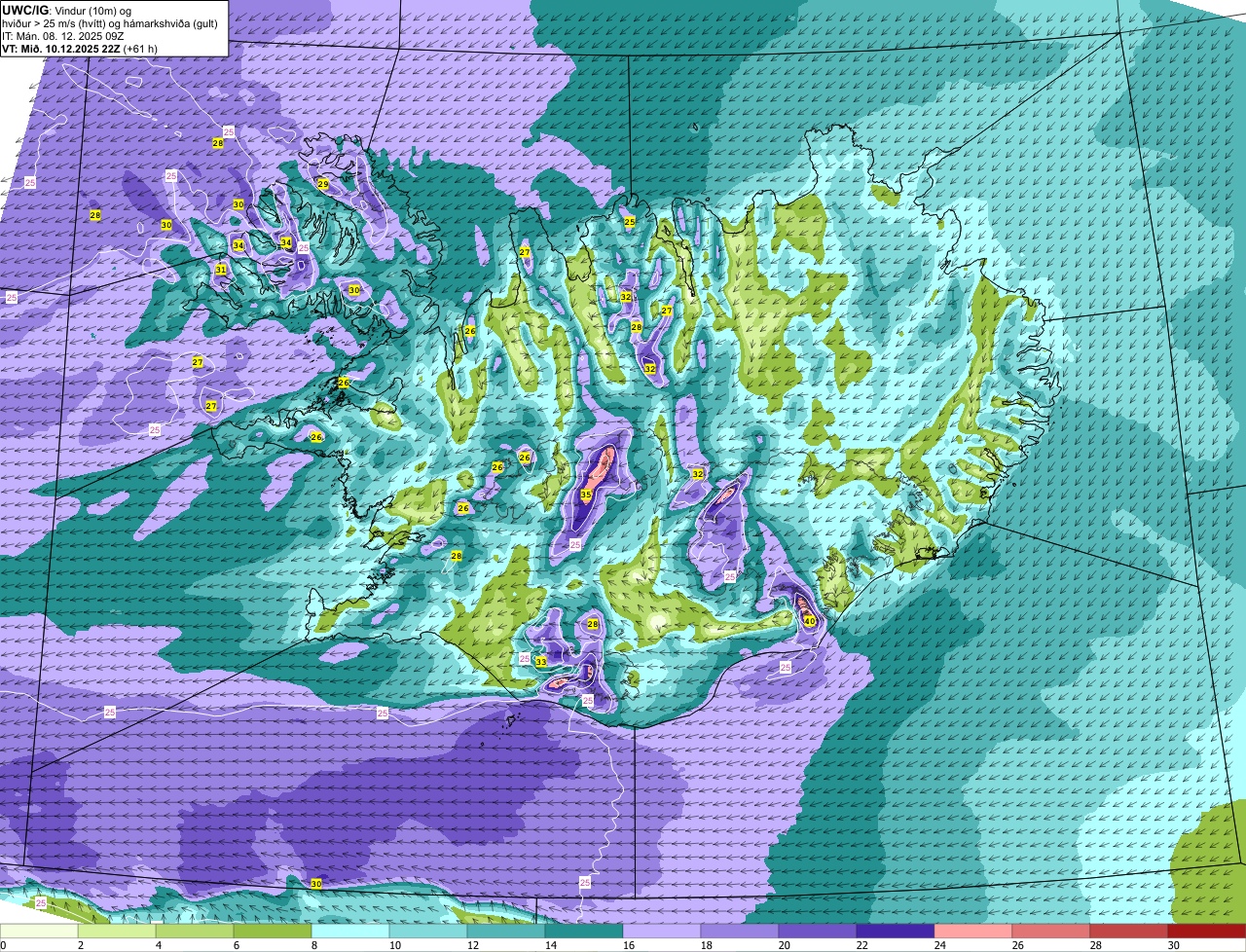
Task: Click the legend scale number 24
Action: 938,945
